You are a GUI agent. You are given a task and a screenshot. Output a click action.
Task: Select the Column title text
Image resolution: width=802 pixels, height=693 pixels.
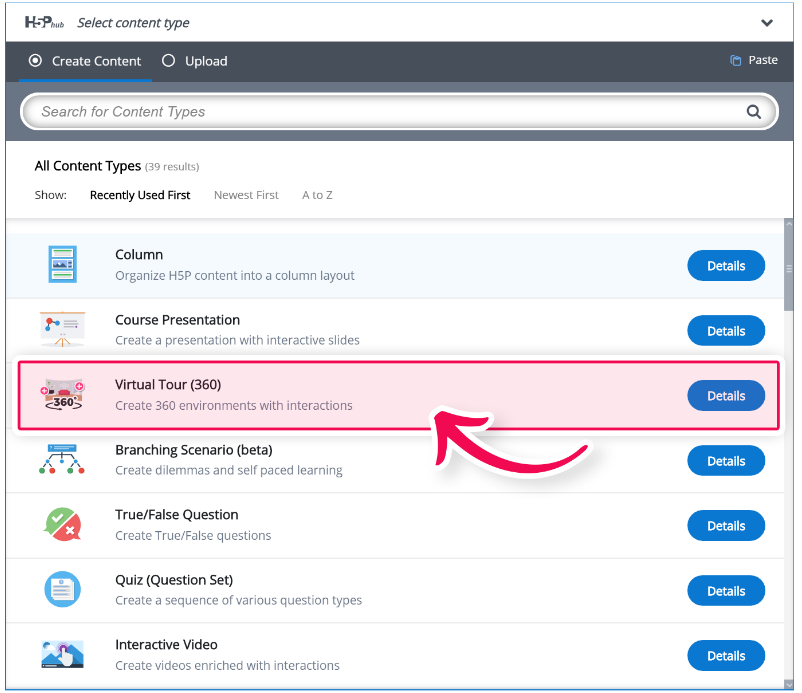click(x=139, y=255)
